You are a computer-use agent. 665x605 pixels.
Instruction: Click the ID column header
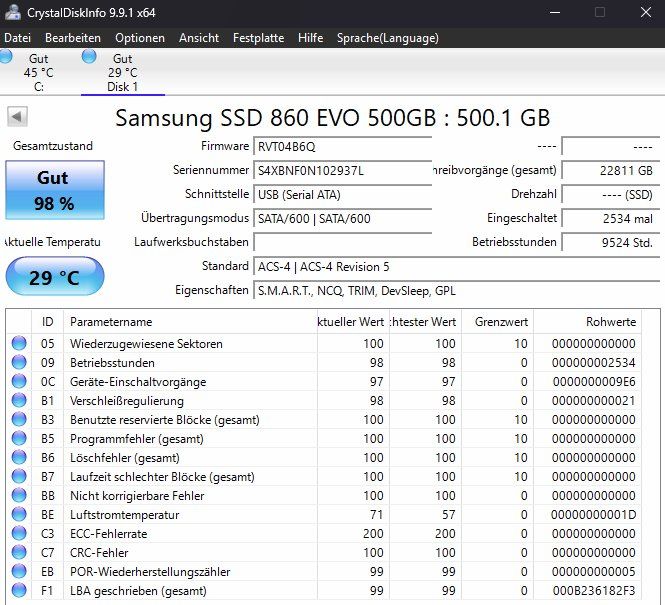tap(48, 322)
